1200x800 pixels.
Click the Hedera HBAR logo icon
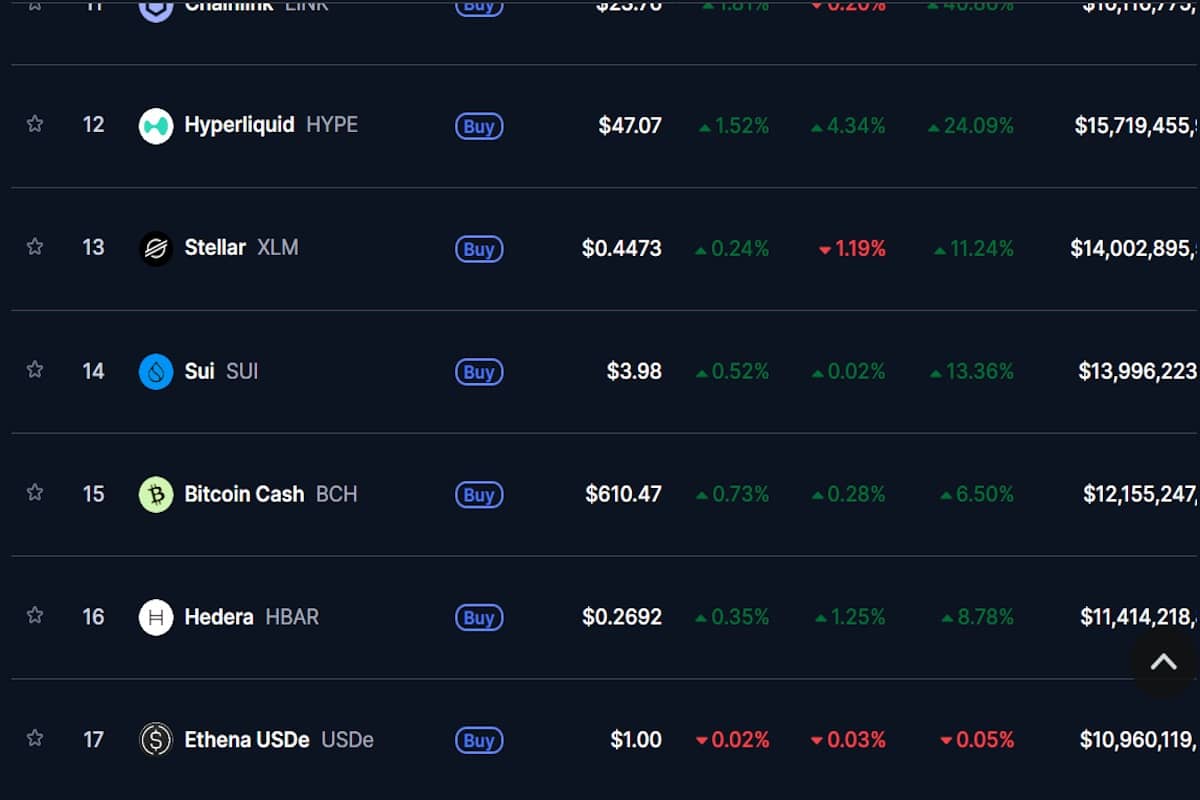click(156, 618)
